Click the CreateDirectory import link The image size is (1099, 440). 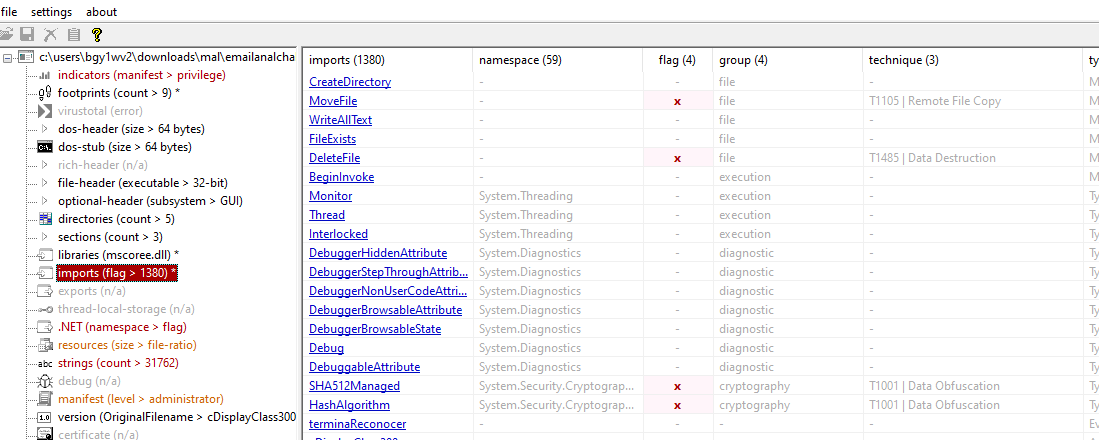(x=349, y=82)
